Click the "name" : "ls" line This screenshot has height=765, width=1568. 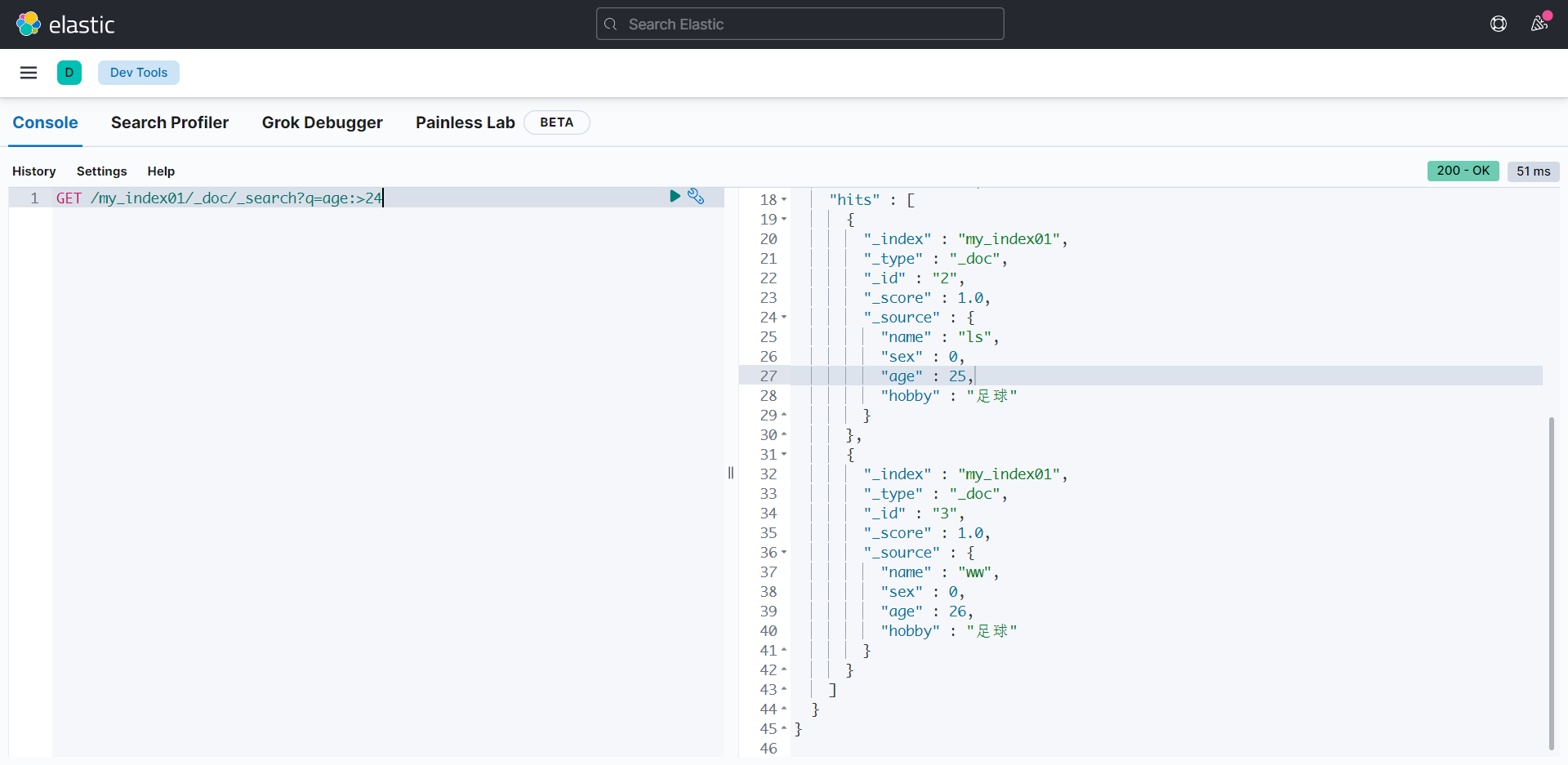(x=940, y=337)
